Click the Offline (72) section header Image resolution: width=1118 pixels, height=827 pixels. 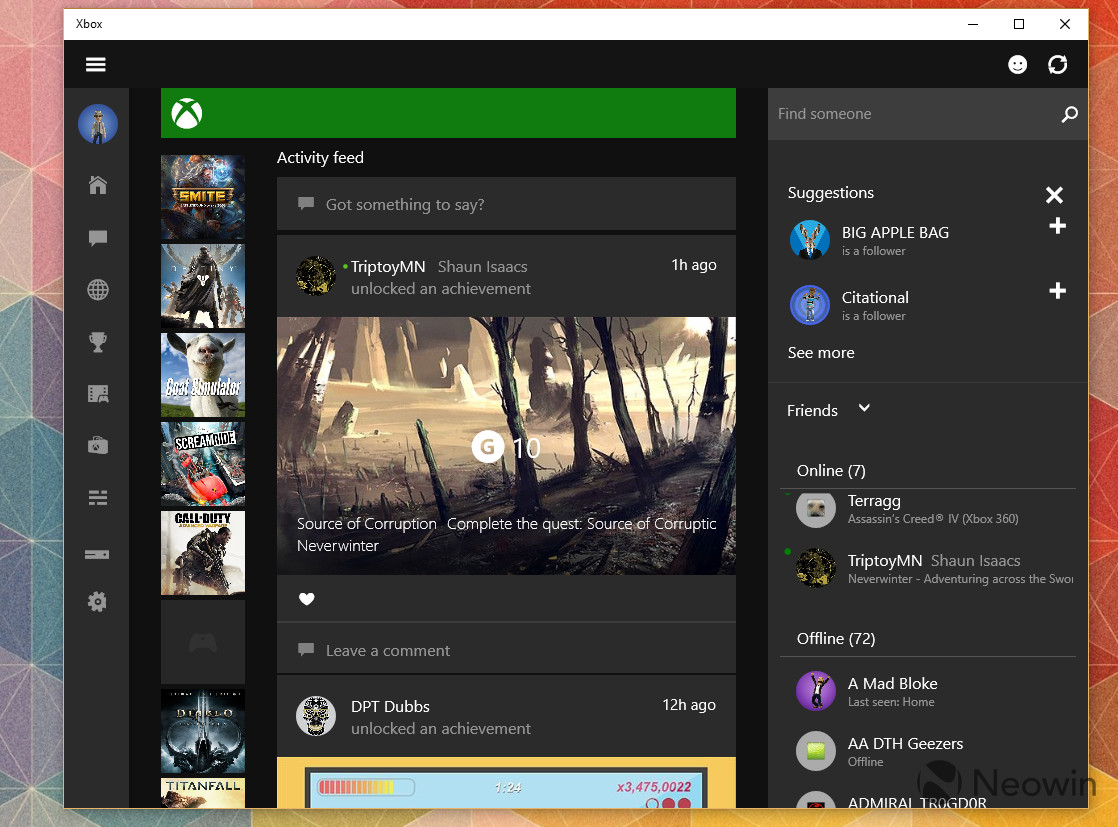[x=836, y=638]
